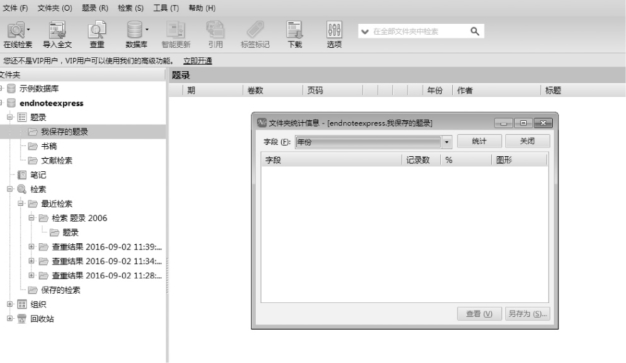
Task: Open the 文件 (F) menu
Action: 15,8
